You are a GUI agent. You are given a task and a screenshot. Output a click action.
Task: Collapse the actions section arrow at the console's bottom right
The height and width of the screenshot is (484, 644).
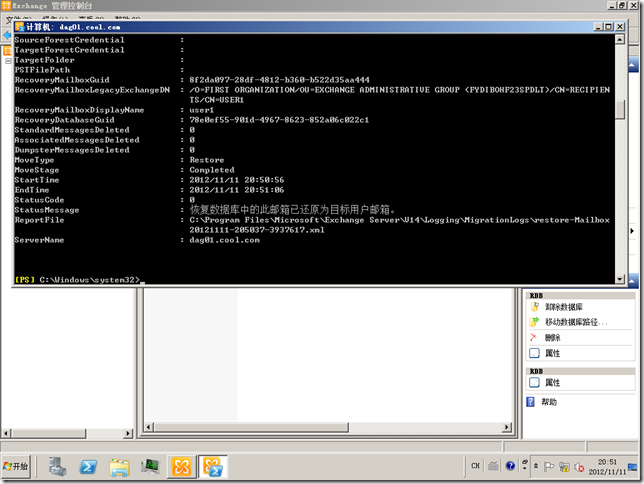pyautogui.click(x=633, y=281)
